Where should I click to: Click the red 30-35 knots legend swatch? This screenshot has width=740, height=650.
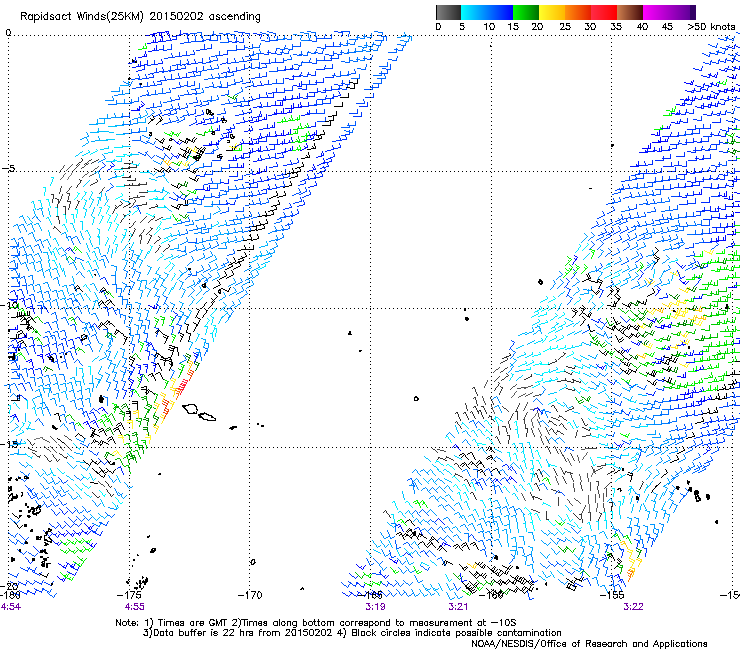(604, 12)
